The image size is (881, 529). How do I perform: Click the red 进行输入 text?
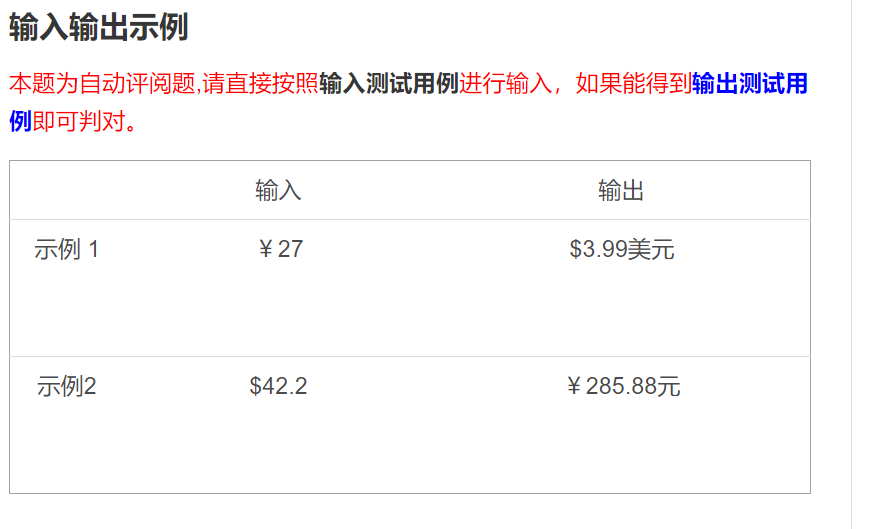click(x=505, y=84)
